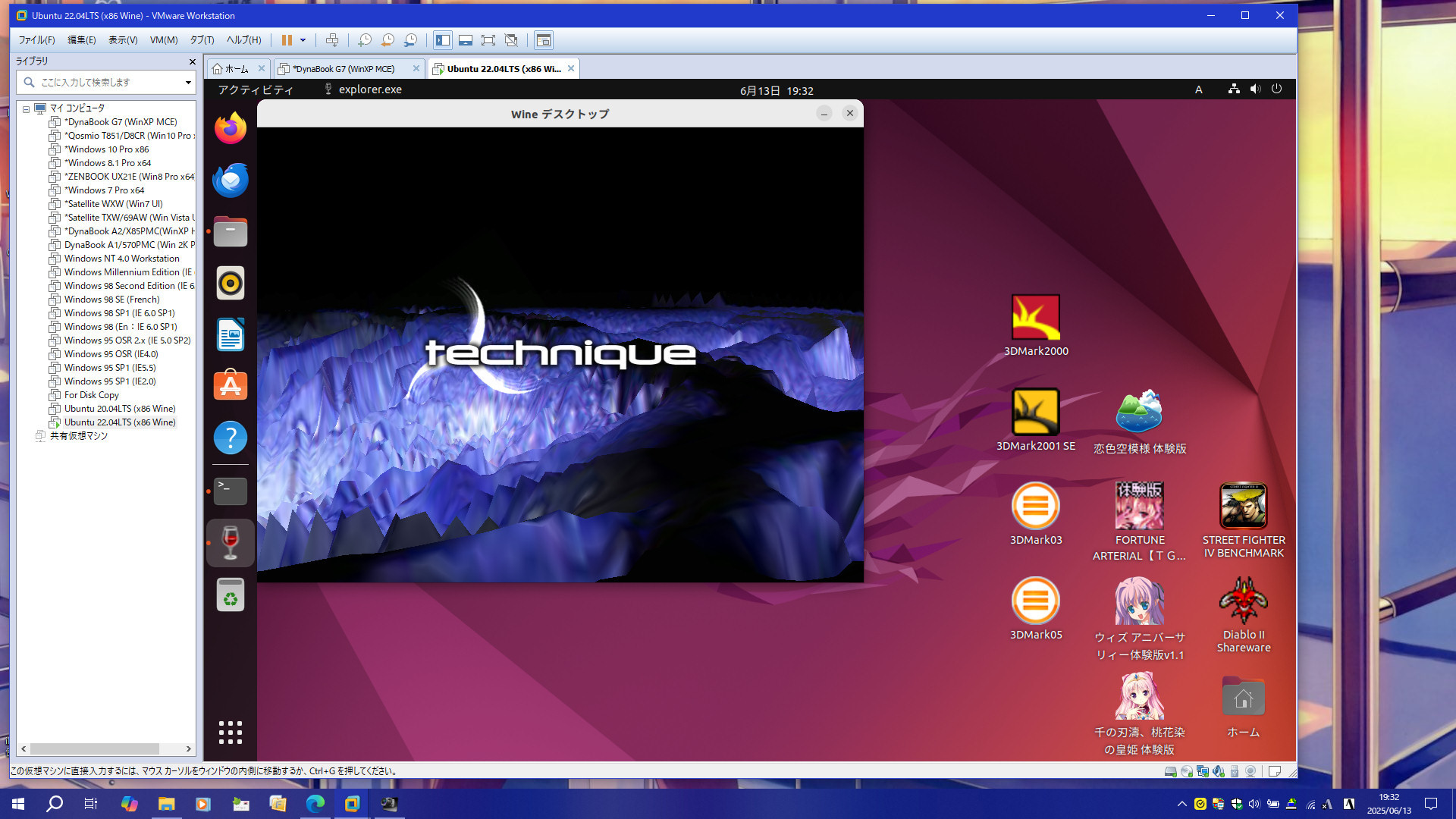
Task: Select Ubuntu 20.04LTS (x86 Wine) in library
Action: pyautogui.click(x=119, y=409)
